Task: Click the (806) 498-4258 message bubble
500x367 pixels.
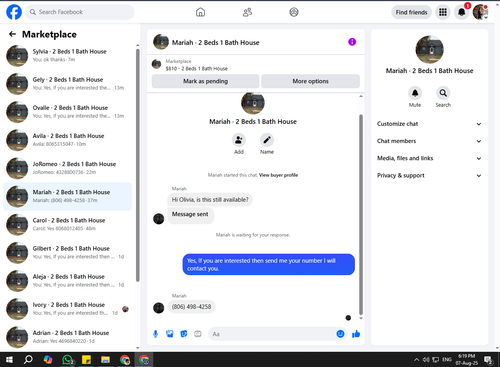Action: [x=191, y=307]
